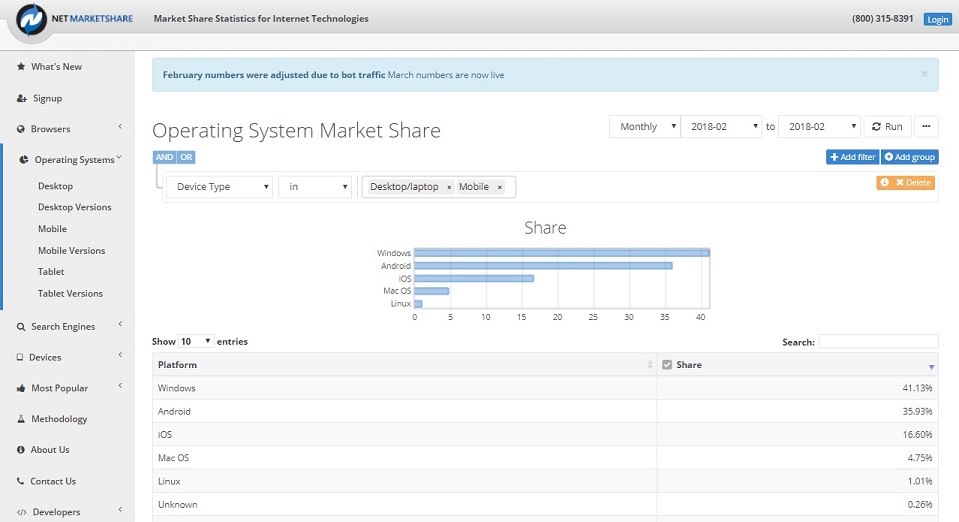Open the Show entries count dropdown
The image size is (959, 522).
196,341
